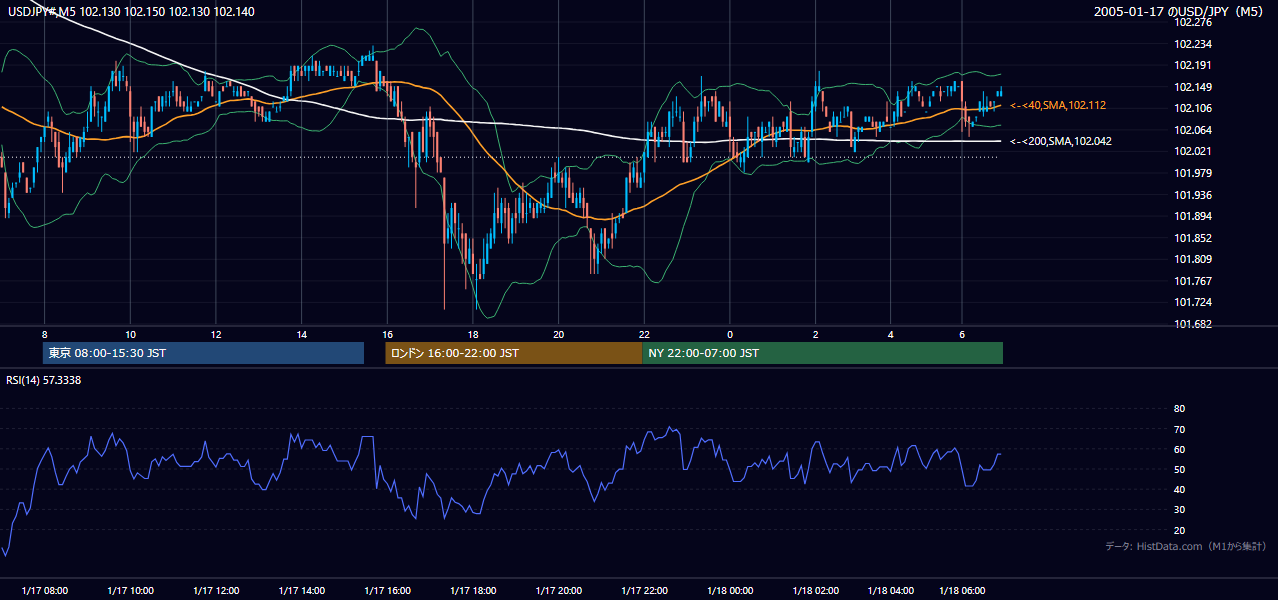Click the 1/17 14:00 time axis label
The width and height of the screenshot is (1278, 600).
(x=302, y=591)
